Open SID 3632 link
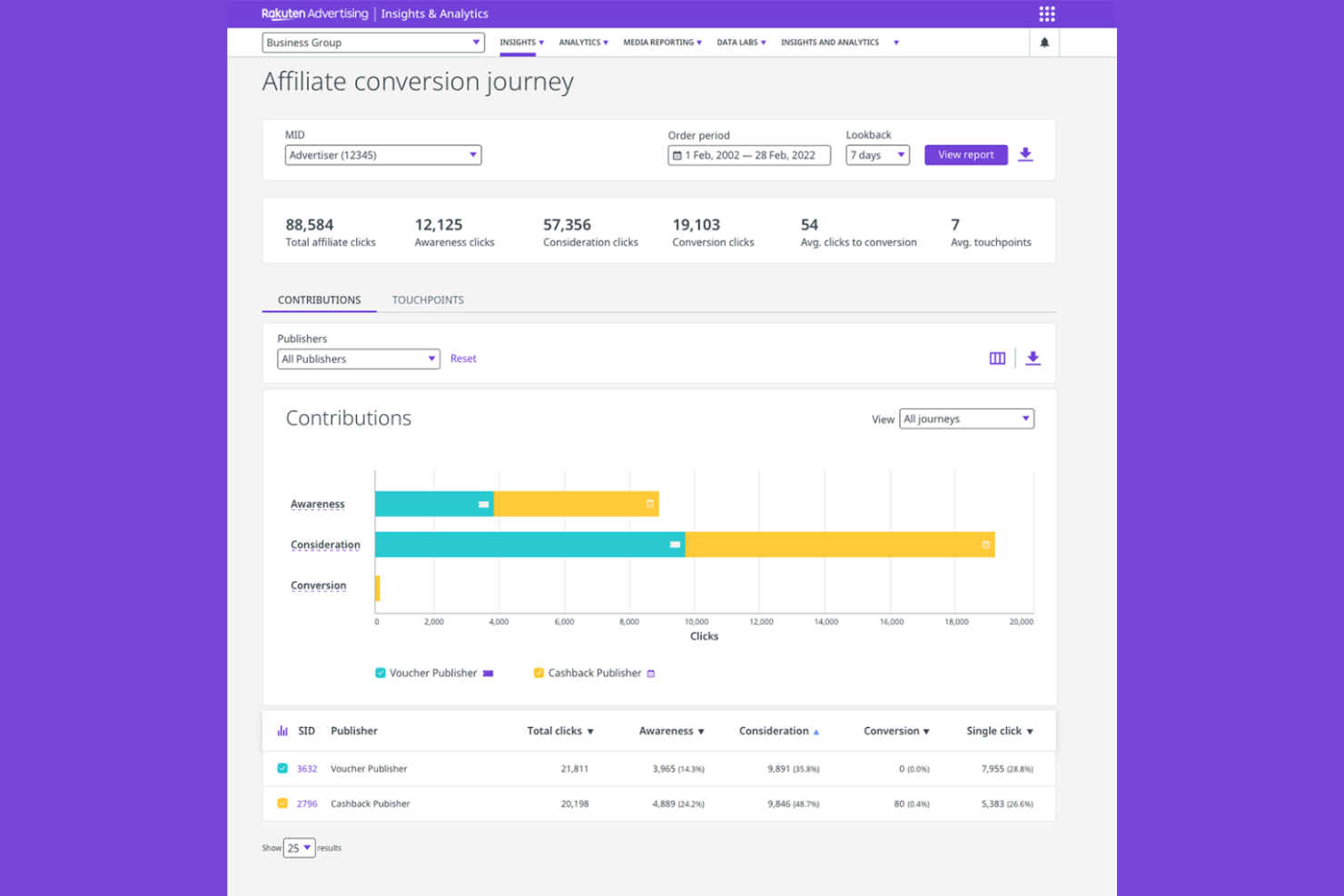This screenshot has width=1344, height=896. pos(307,769)
